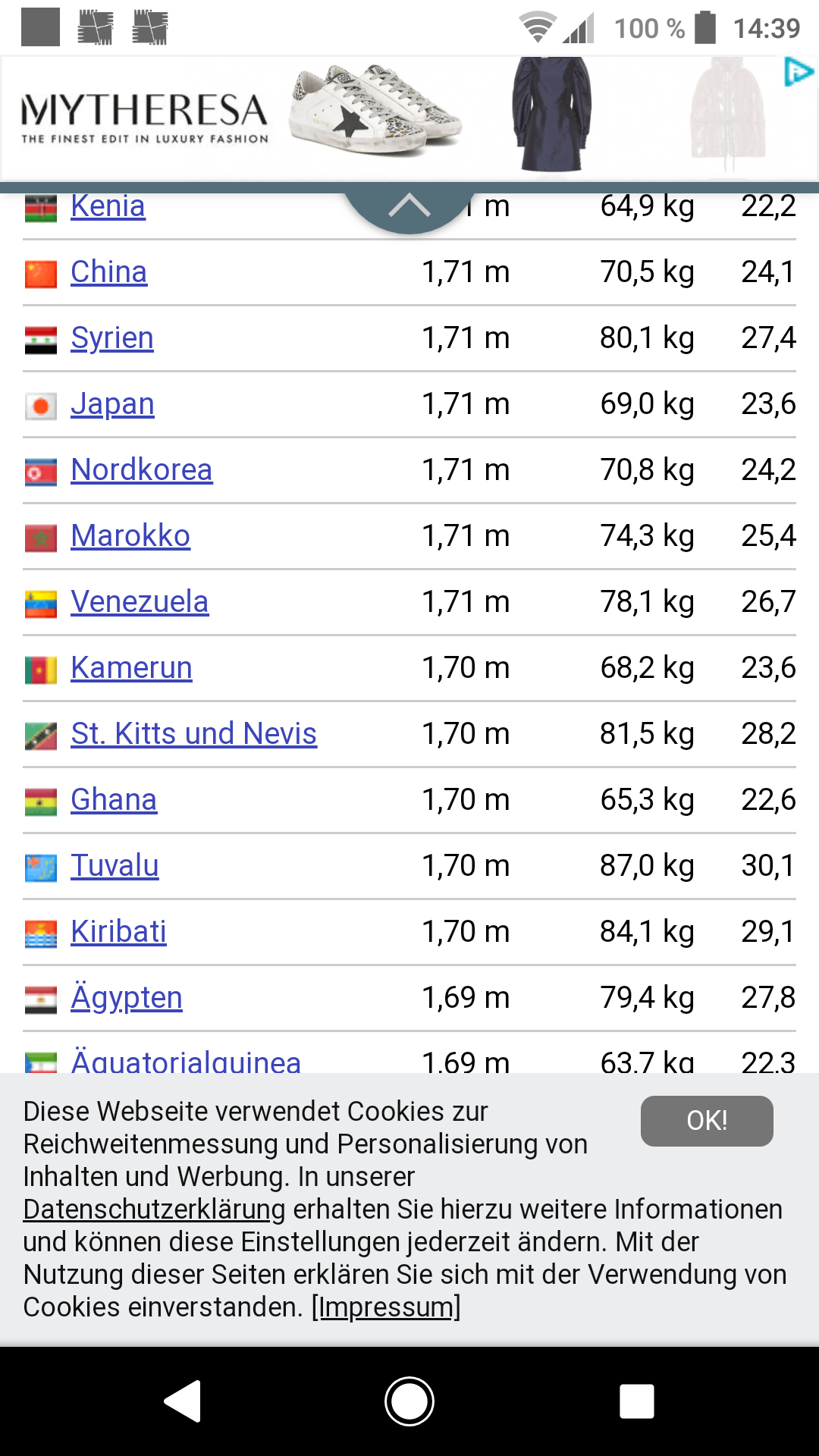
Task: Open the Nordkorea country link
Action: point(142,470)
